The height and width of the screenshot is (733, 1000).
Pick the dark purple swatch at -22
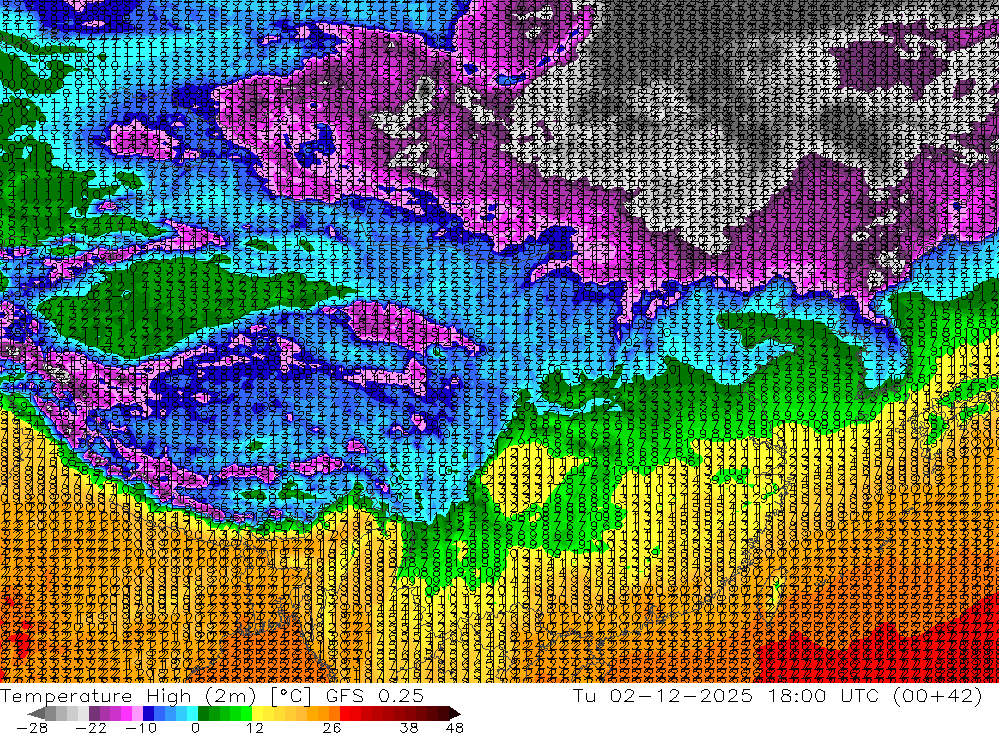[x=94, y=714]
